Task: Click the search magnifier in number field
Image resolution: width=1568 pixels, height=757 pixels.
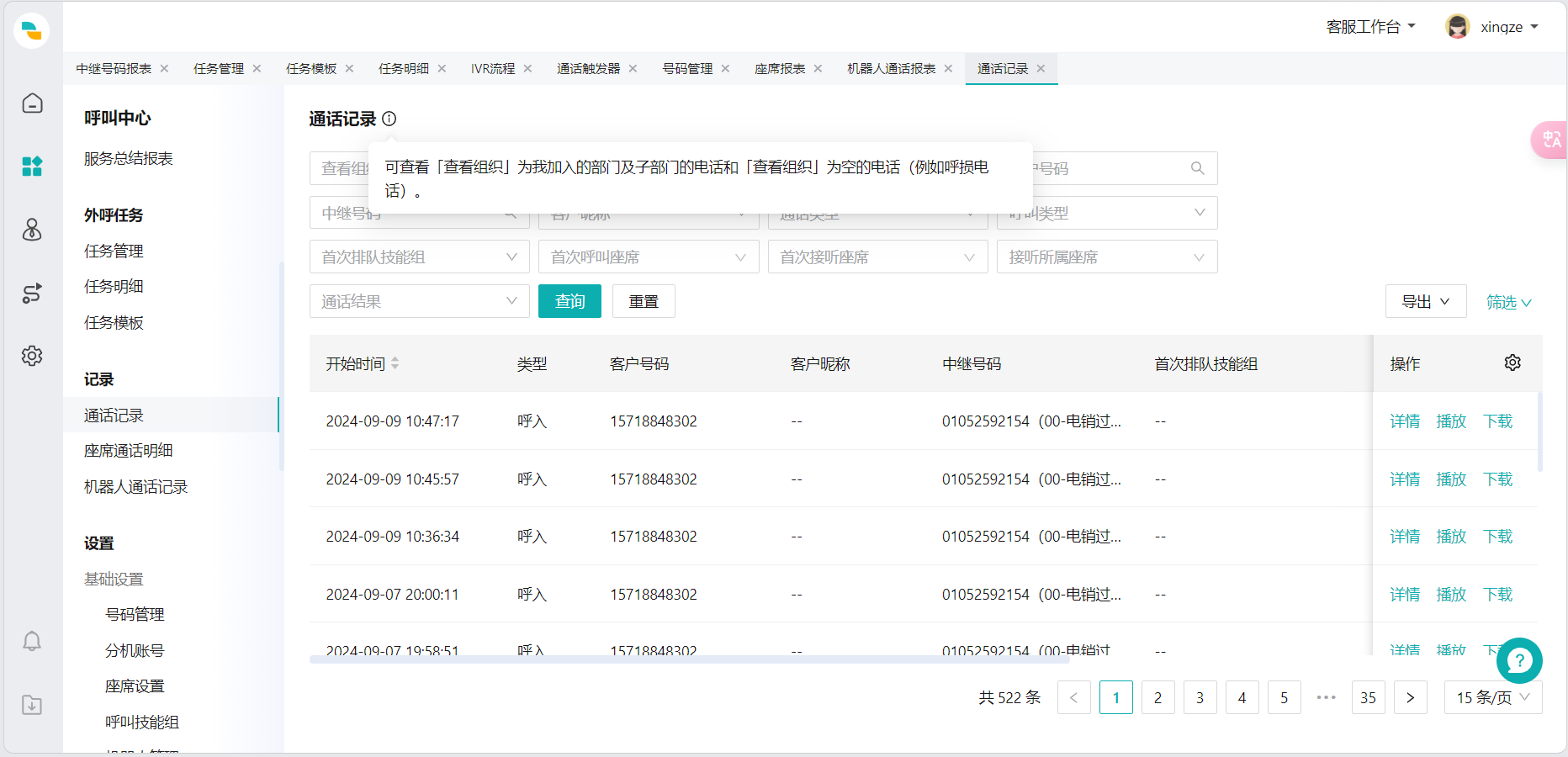Action: [1198, 168]
